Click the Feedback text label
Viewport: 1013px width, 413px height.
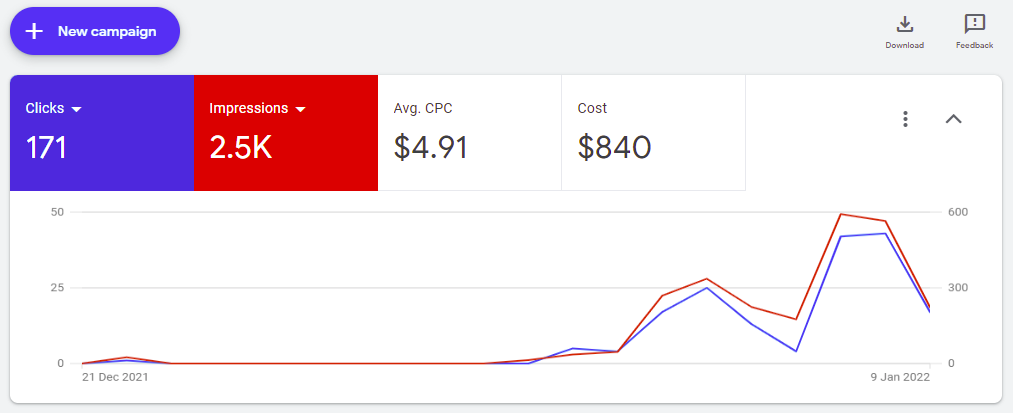click(x=974, y=45)
